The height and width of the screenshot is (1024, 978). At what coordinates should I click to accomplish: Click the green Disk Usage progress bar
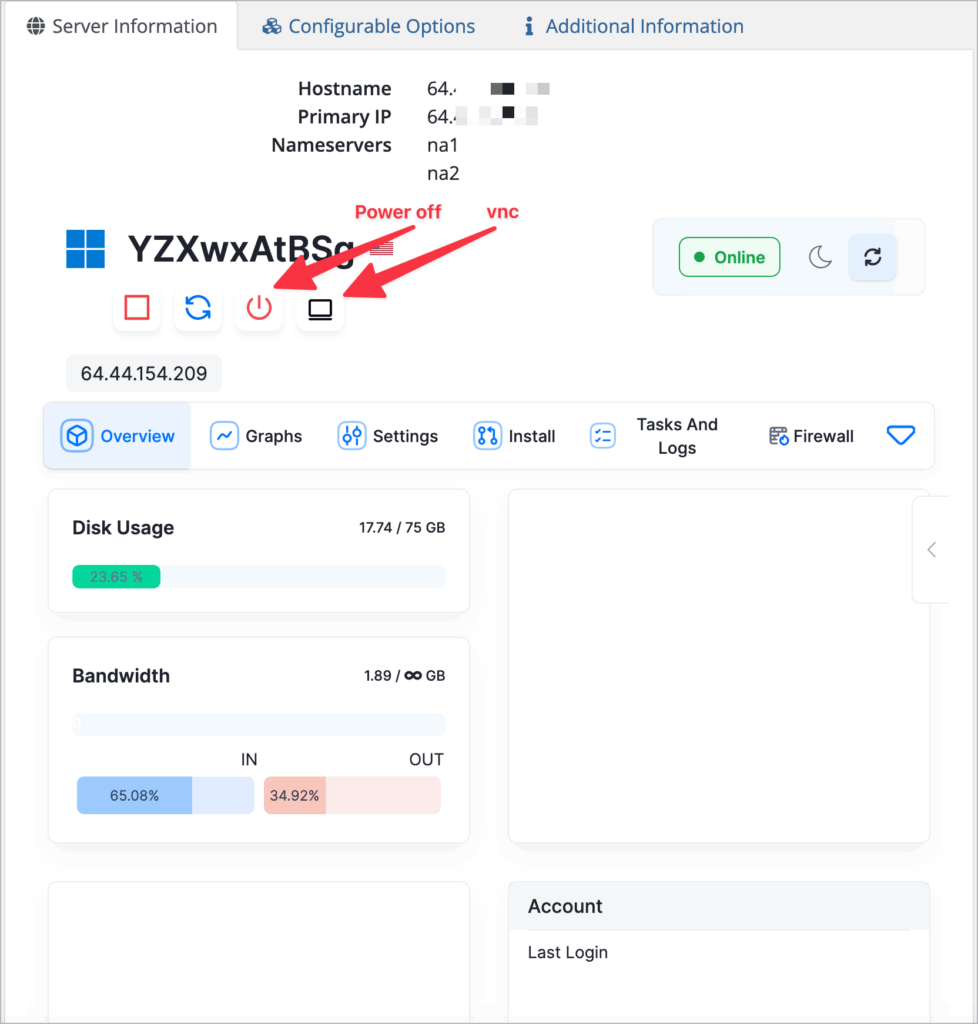(116, 577)
